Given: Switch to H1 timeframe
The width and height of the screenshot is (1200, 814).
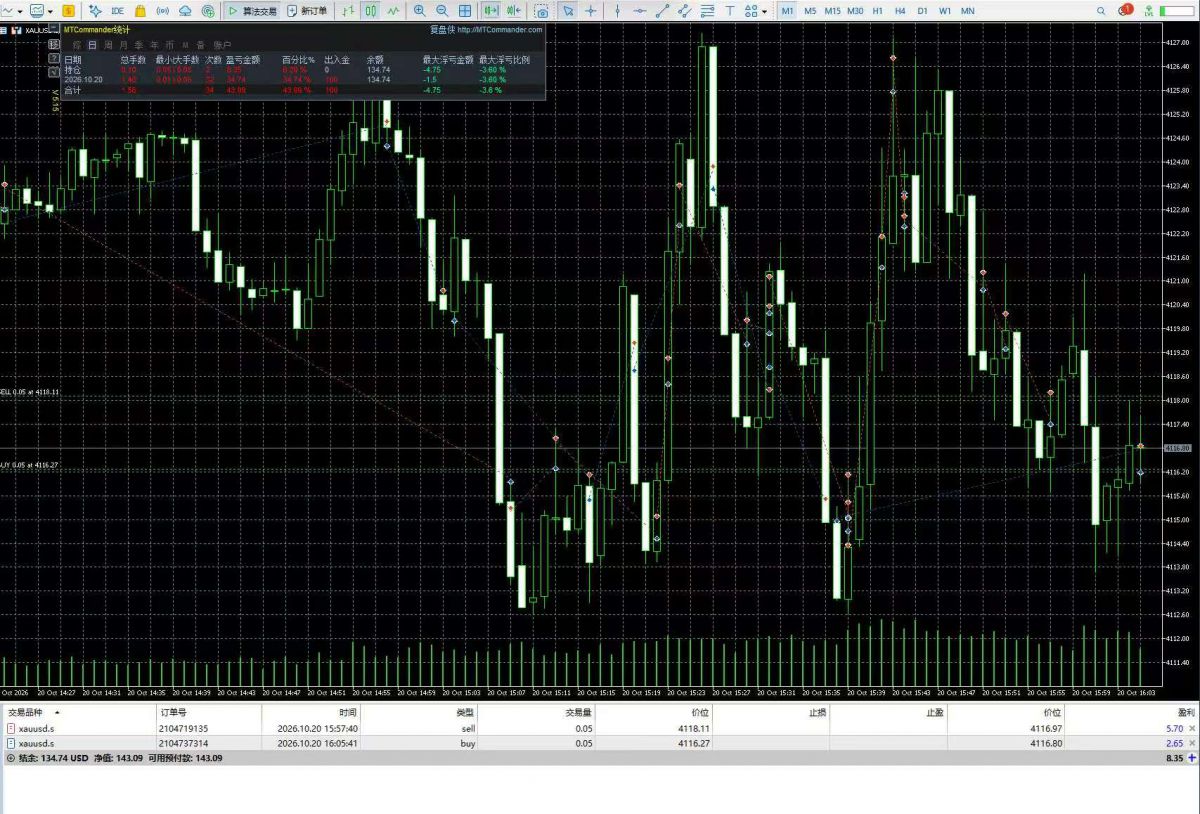Looking at the screenshot, I should click(x=877, y=11).
